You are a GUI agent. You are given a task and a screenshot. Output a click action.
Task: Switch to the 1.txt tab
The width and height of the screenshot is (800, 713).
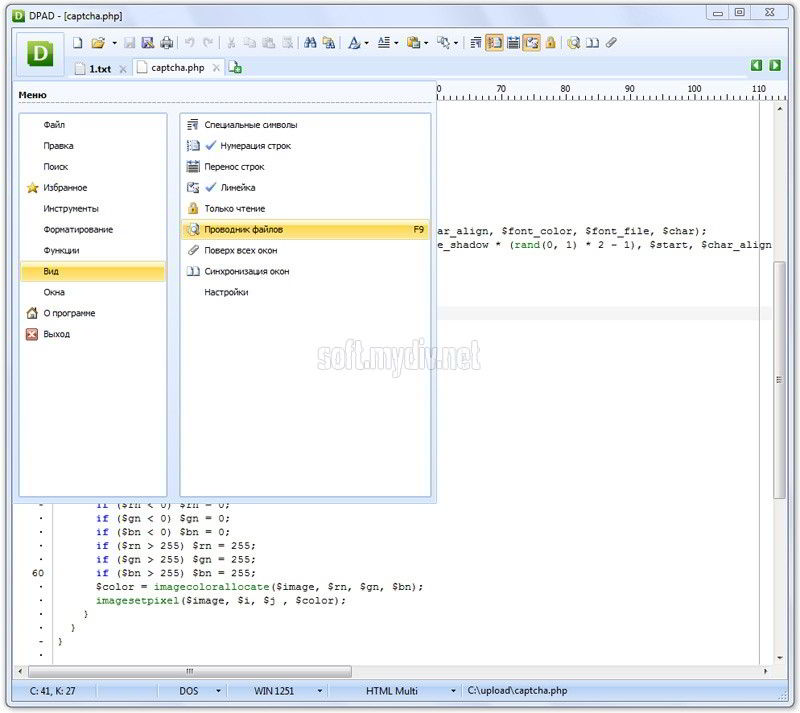[x=99, y=68]
